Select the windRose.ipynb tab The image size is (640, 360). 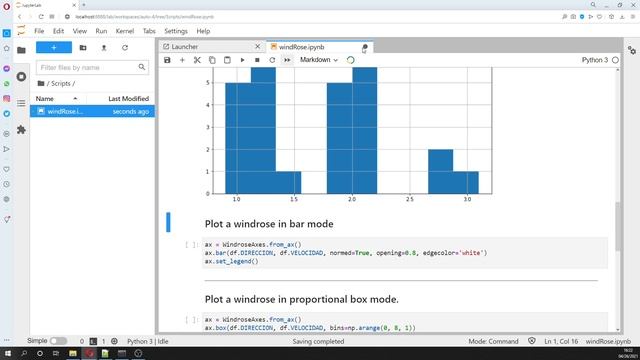pos(319,47)
